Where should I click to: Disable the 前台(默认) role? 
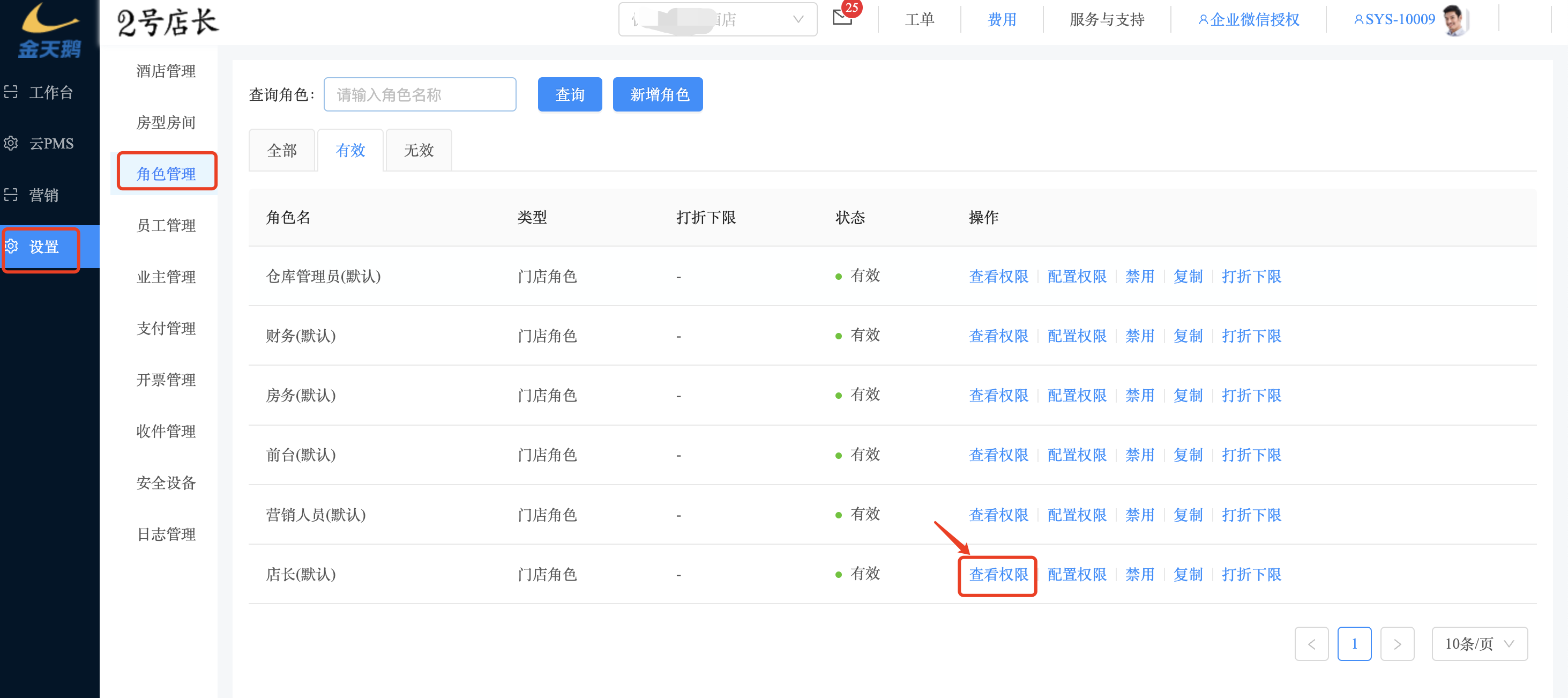tap(1140, 455)
